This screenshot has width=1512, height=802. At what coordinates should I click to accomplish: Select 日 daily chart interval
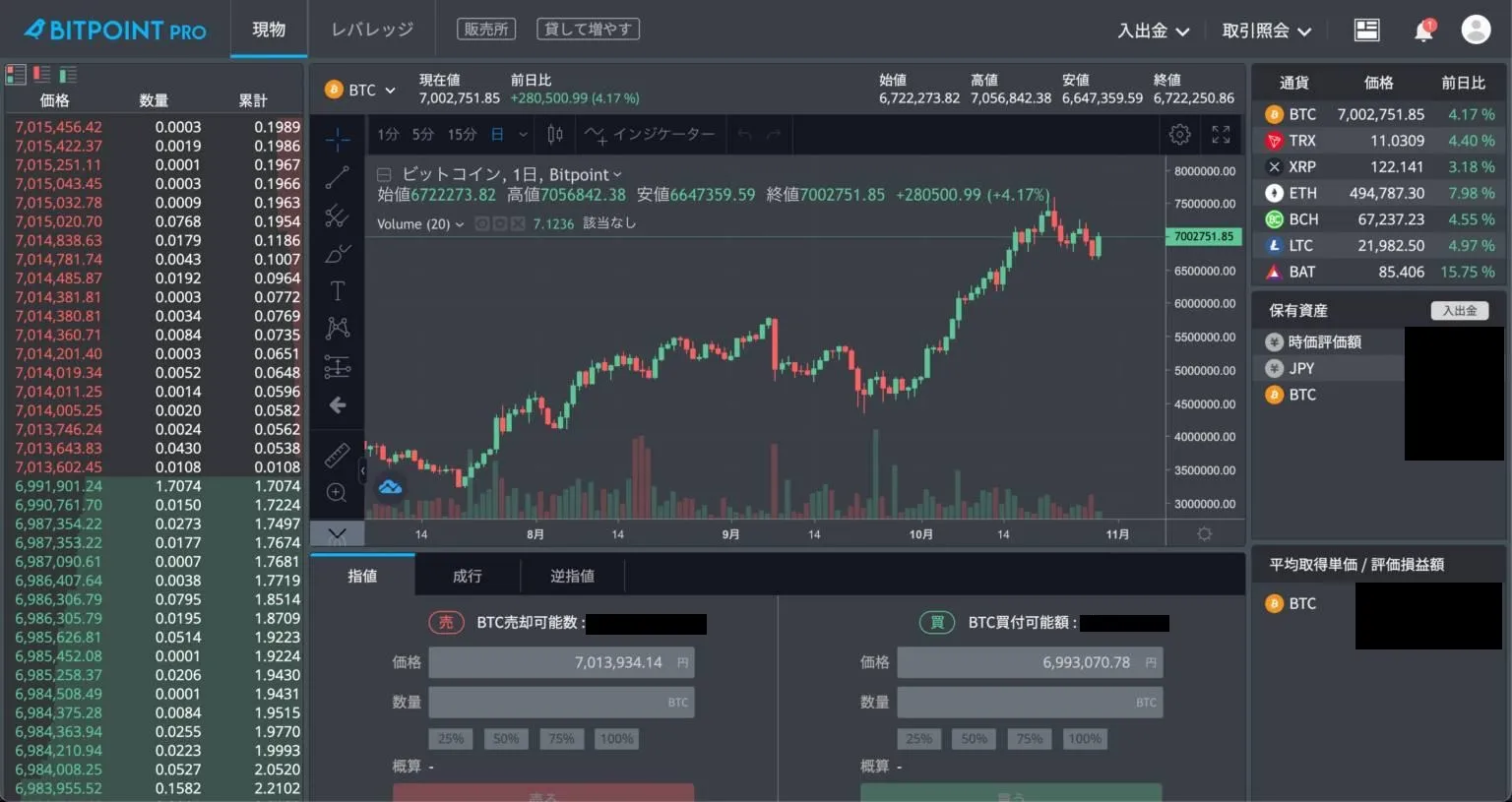[x=498, y=134]
